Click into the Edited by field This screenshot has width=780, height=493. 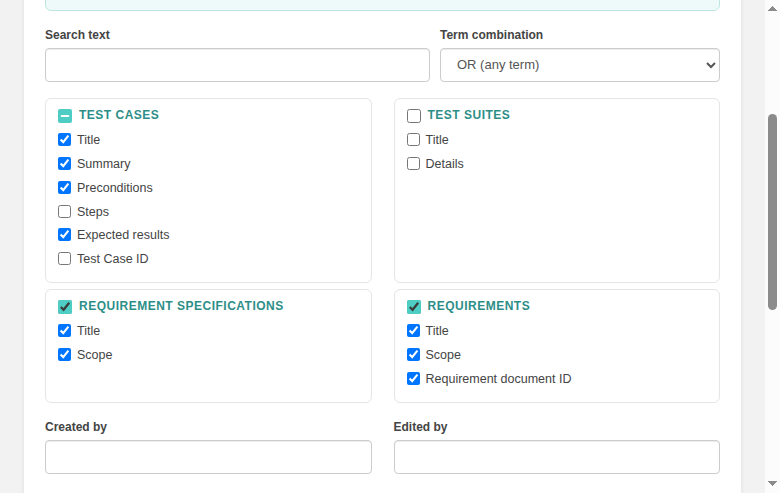[557, 457]
